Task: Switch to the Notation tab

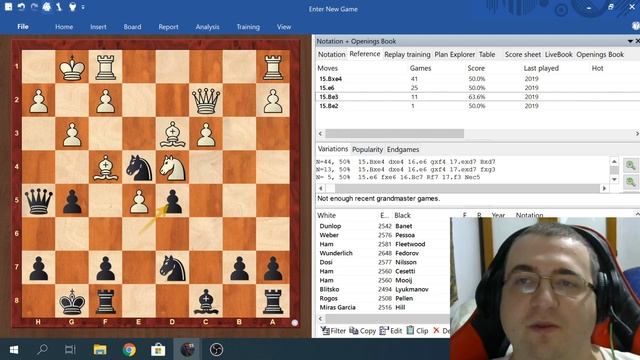Action: (331, 54)
